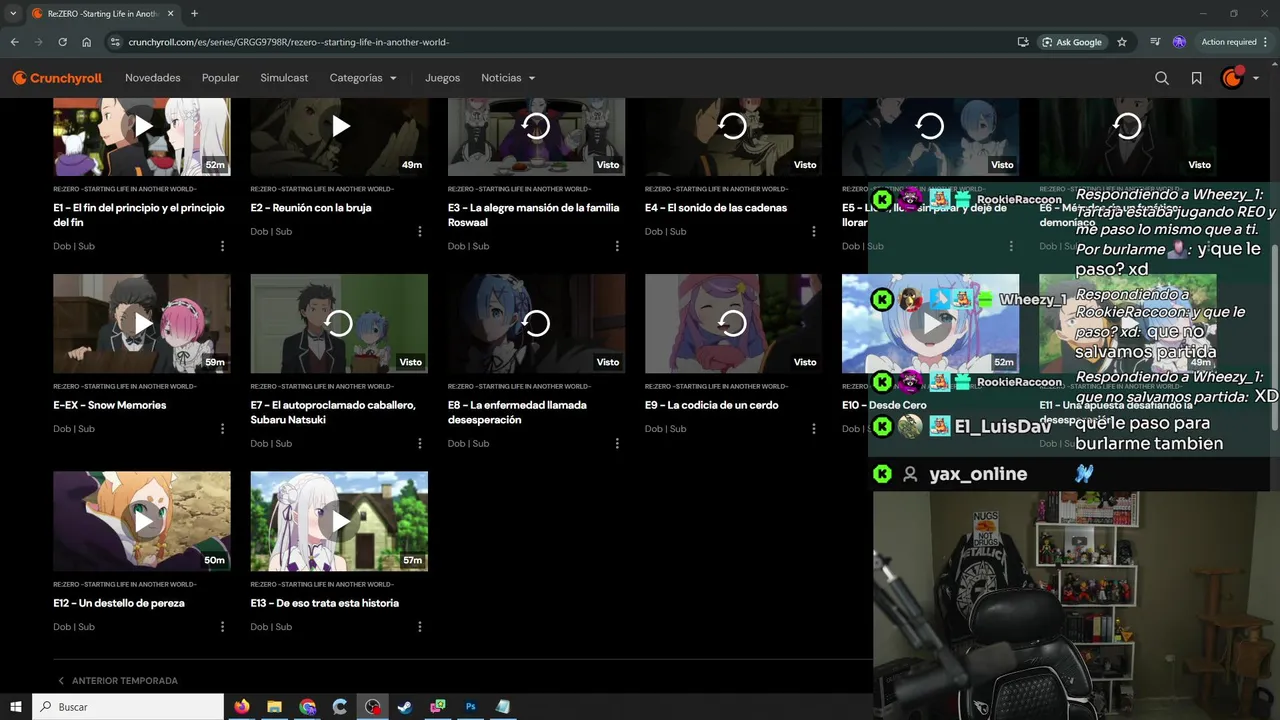Expand the account menu caret

click(1256, 78)
